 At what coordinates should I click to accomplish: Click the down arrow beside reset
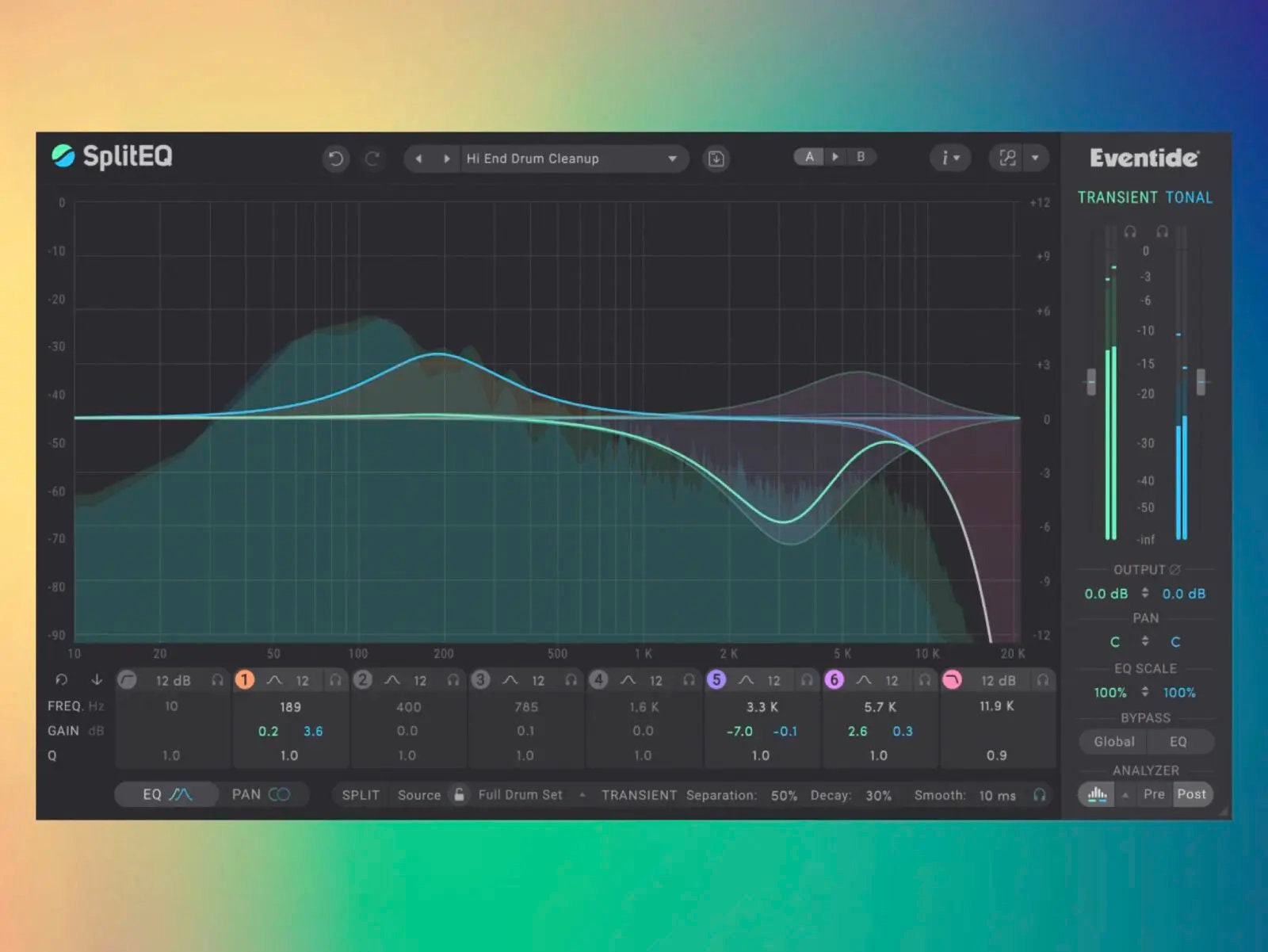[97, 680]
